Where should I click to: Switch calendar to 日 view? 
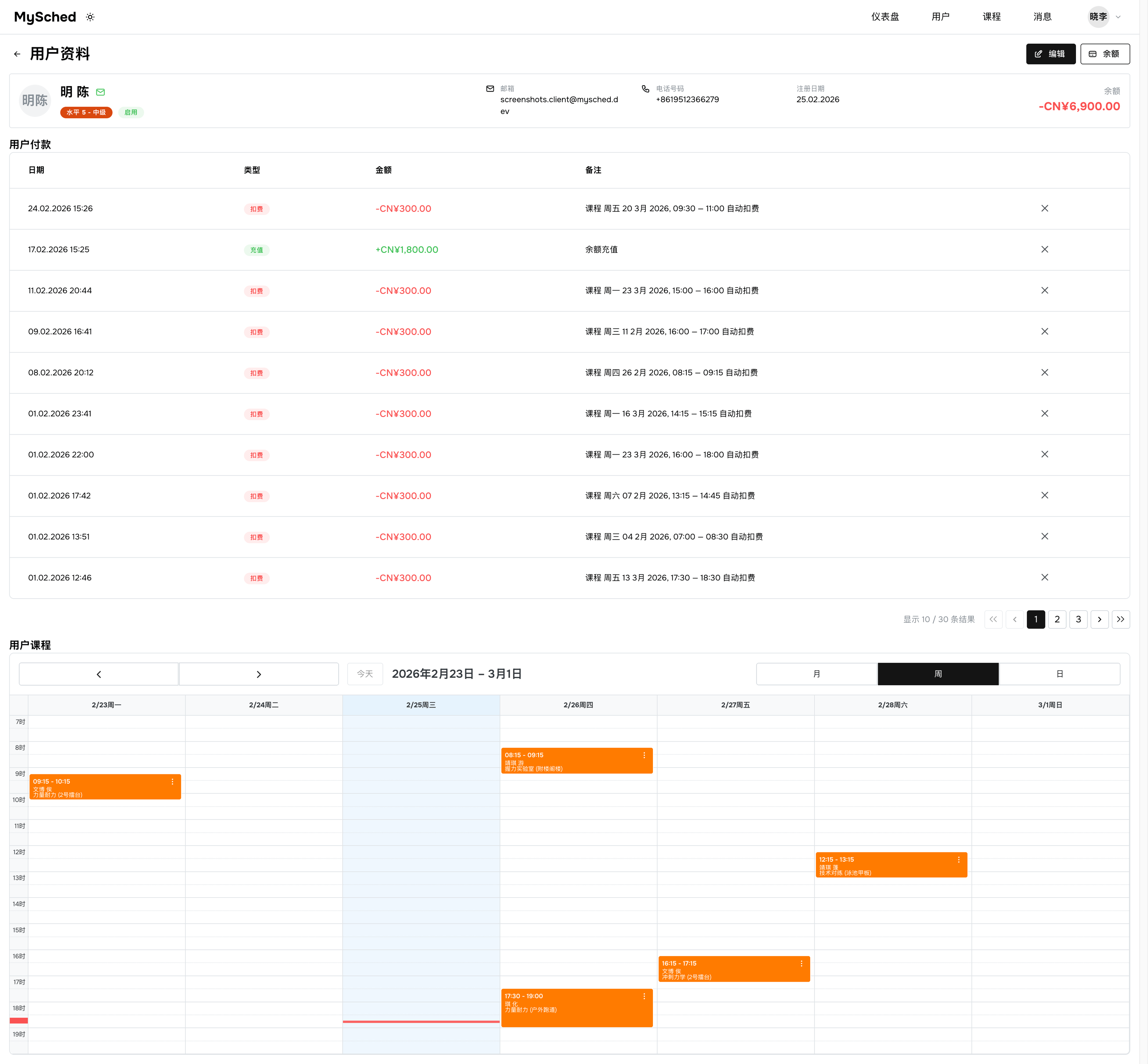click(x=1059, y=674)
